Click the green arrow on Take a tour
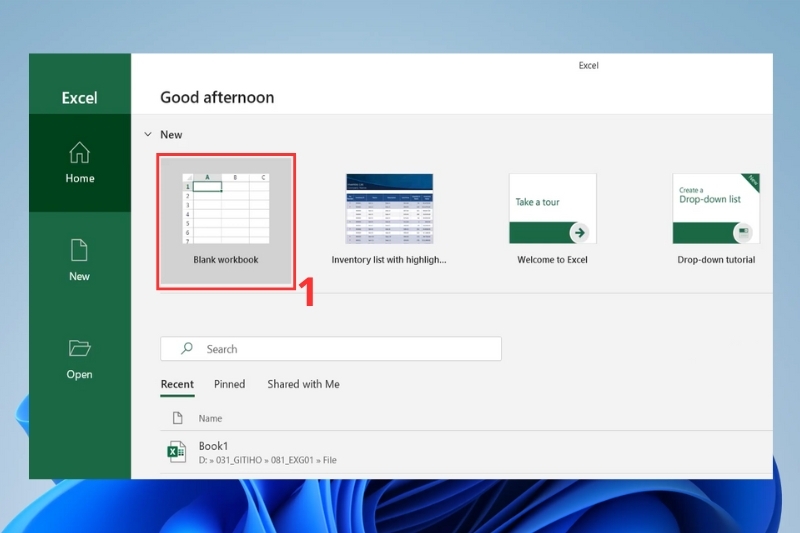800x533 pixels. pos(580,233)
